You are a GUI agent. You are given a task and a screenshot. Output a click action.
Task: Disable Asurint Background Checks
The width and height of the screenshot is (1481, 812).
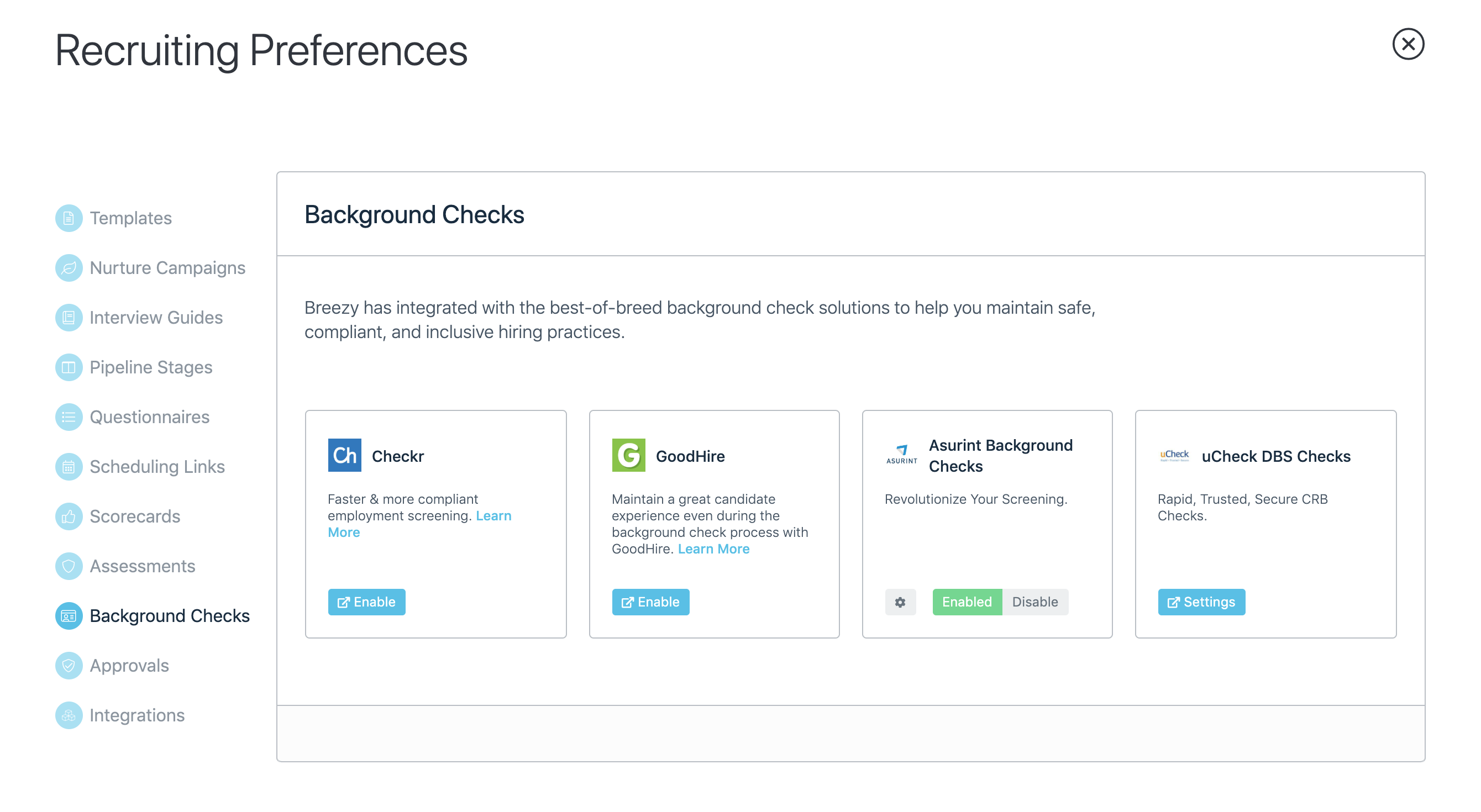[1035, 602]
